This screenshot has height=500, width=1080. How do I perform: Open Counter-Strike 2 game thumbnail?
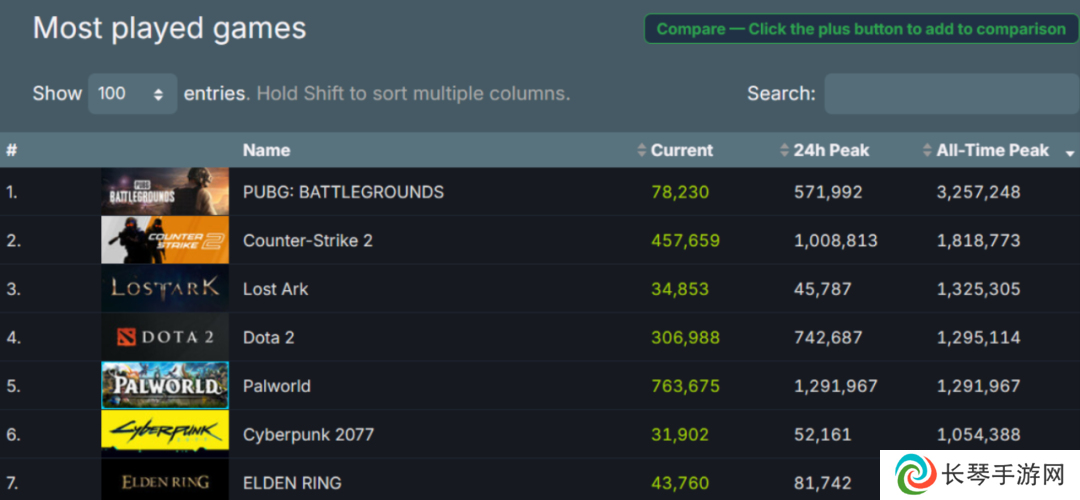(165, 240)
